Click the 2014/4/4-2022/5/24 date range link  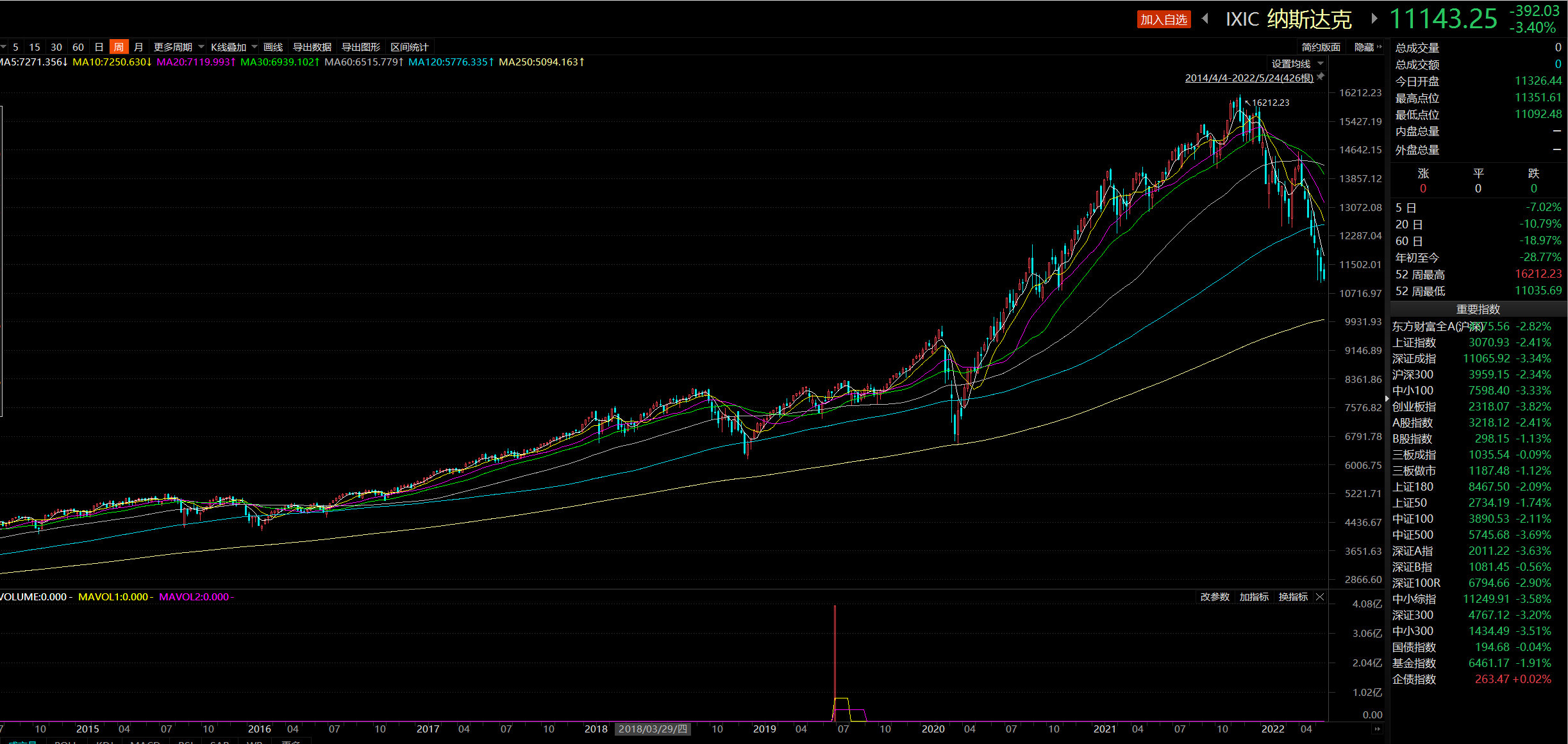1249,78
